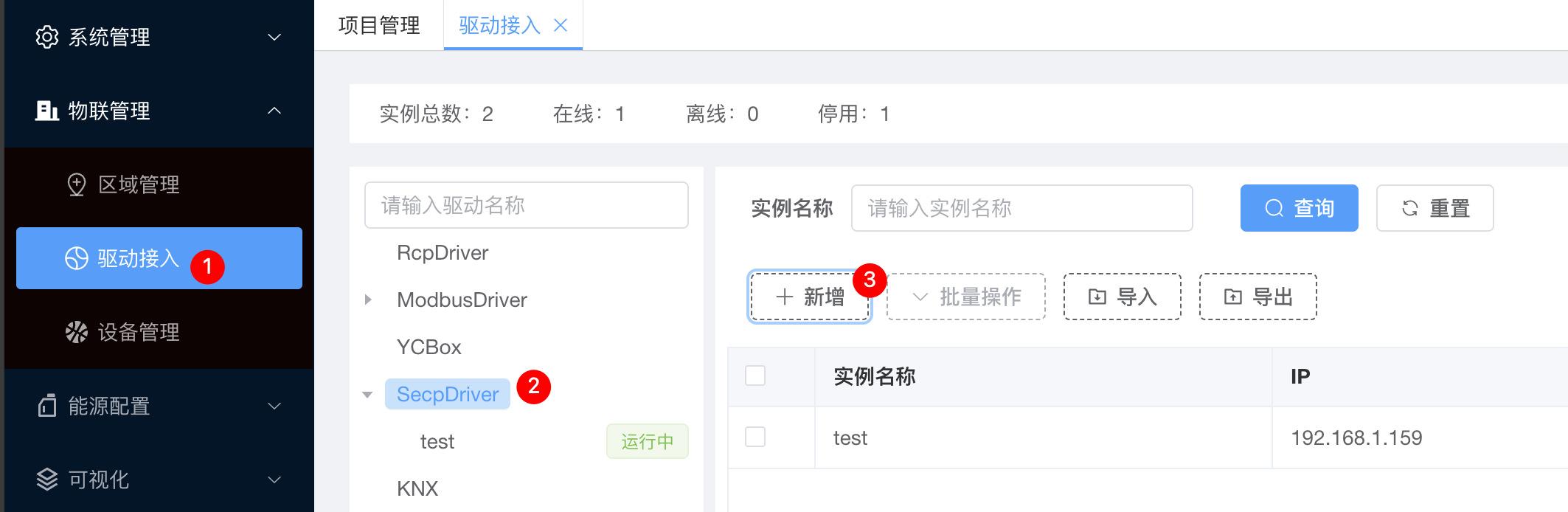Switch to the 项目管理 tab

pos(379,25)
